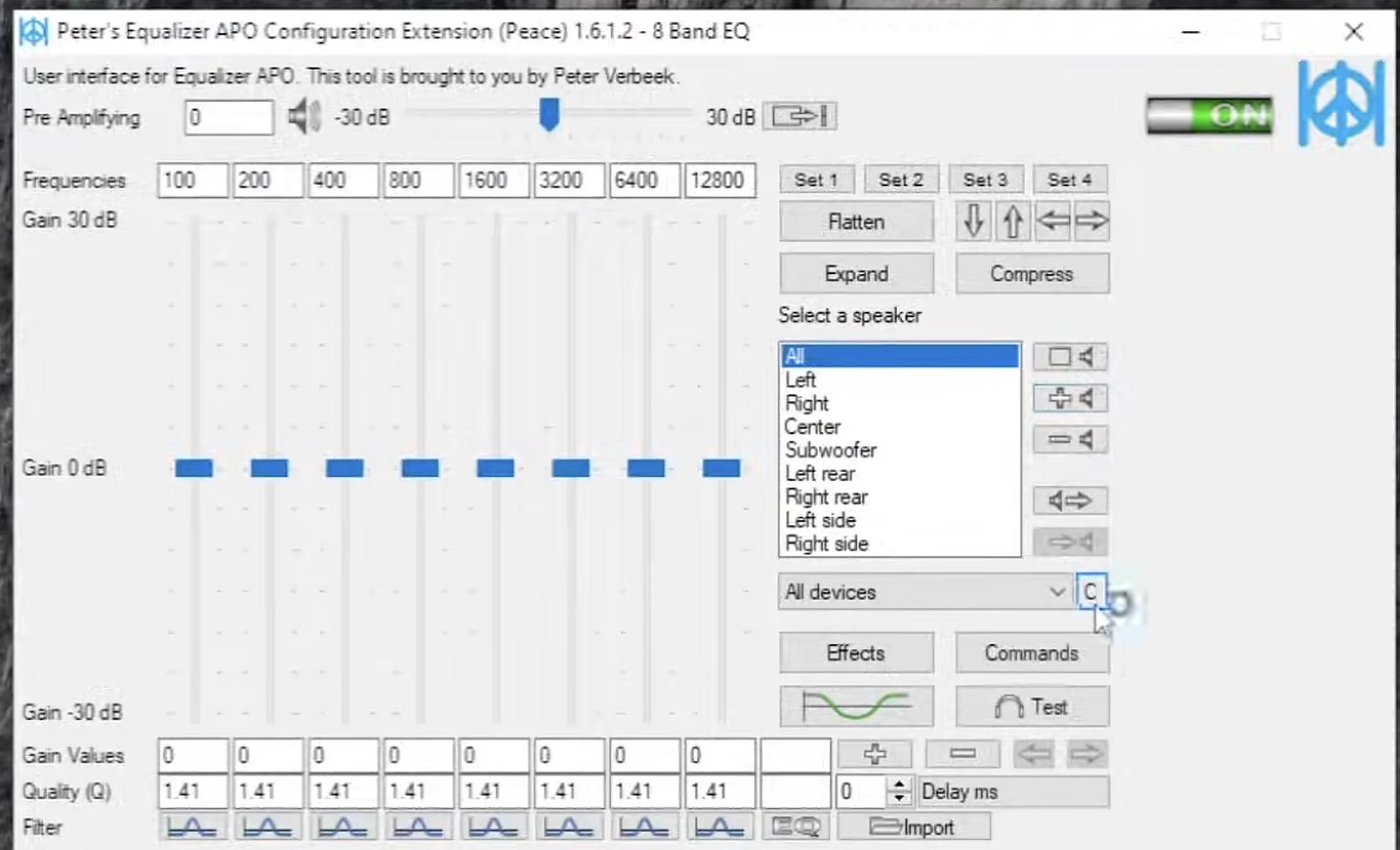The image size is (1400, 850).
Task: Click the arrow button next to 30 dB
Action: [800, 116]
